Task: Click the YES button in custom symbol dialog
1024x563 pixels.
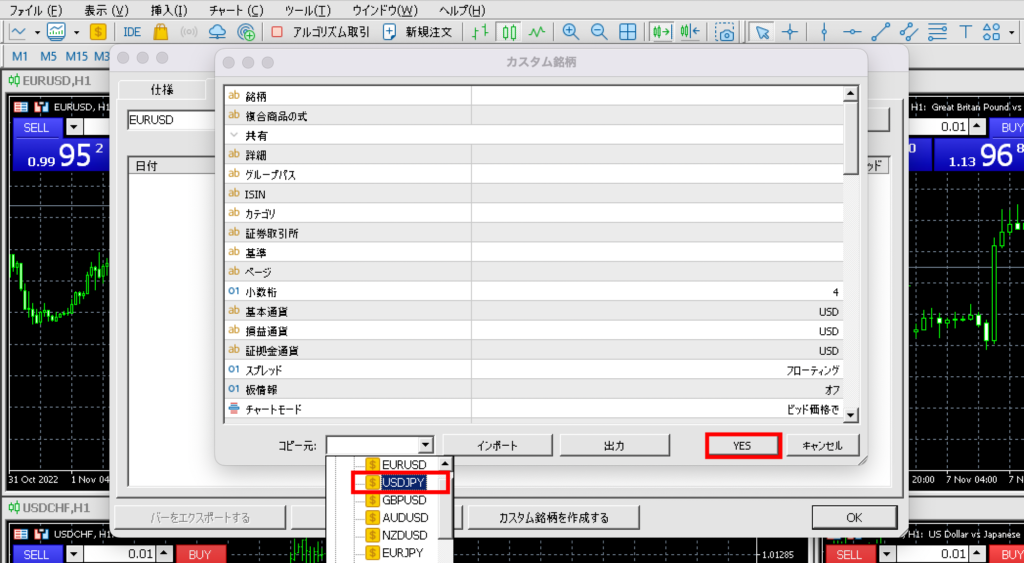Action: click(743, 445)
